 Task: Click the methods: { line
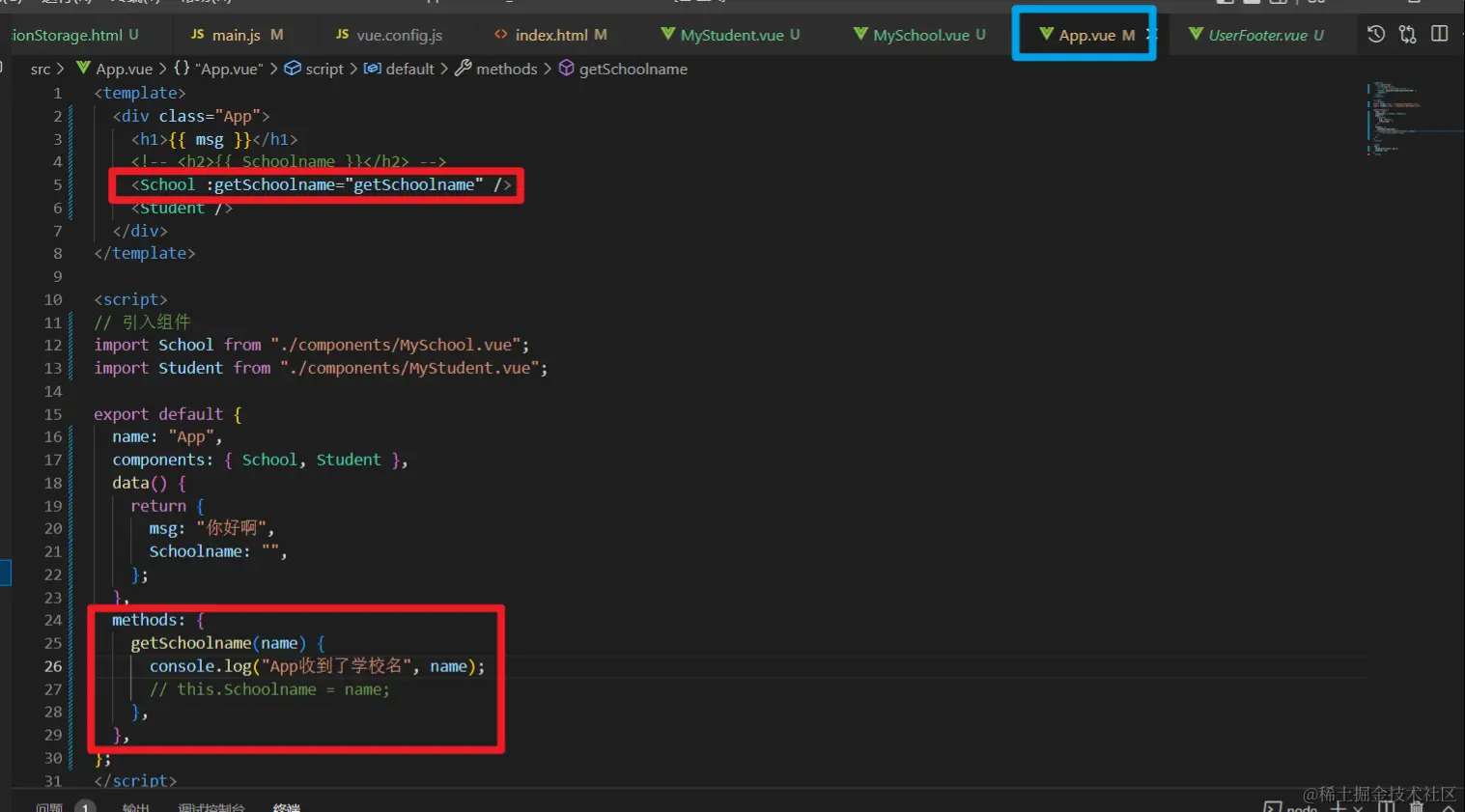coord(158,620)
